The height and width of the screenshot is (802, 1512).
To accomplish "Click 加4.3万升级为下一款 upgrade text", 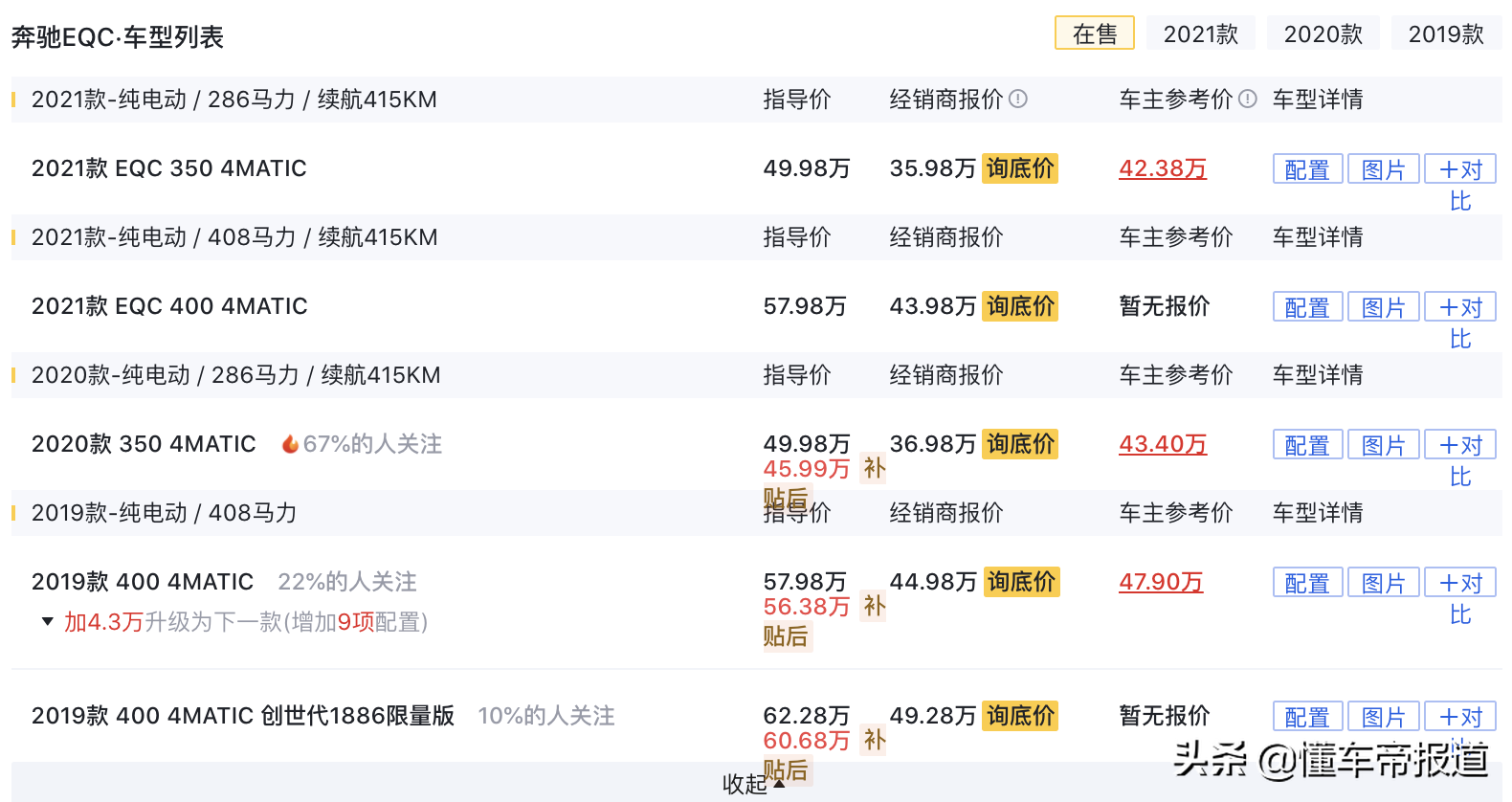I will coord(246,622).
